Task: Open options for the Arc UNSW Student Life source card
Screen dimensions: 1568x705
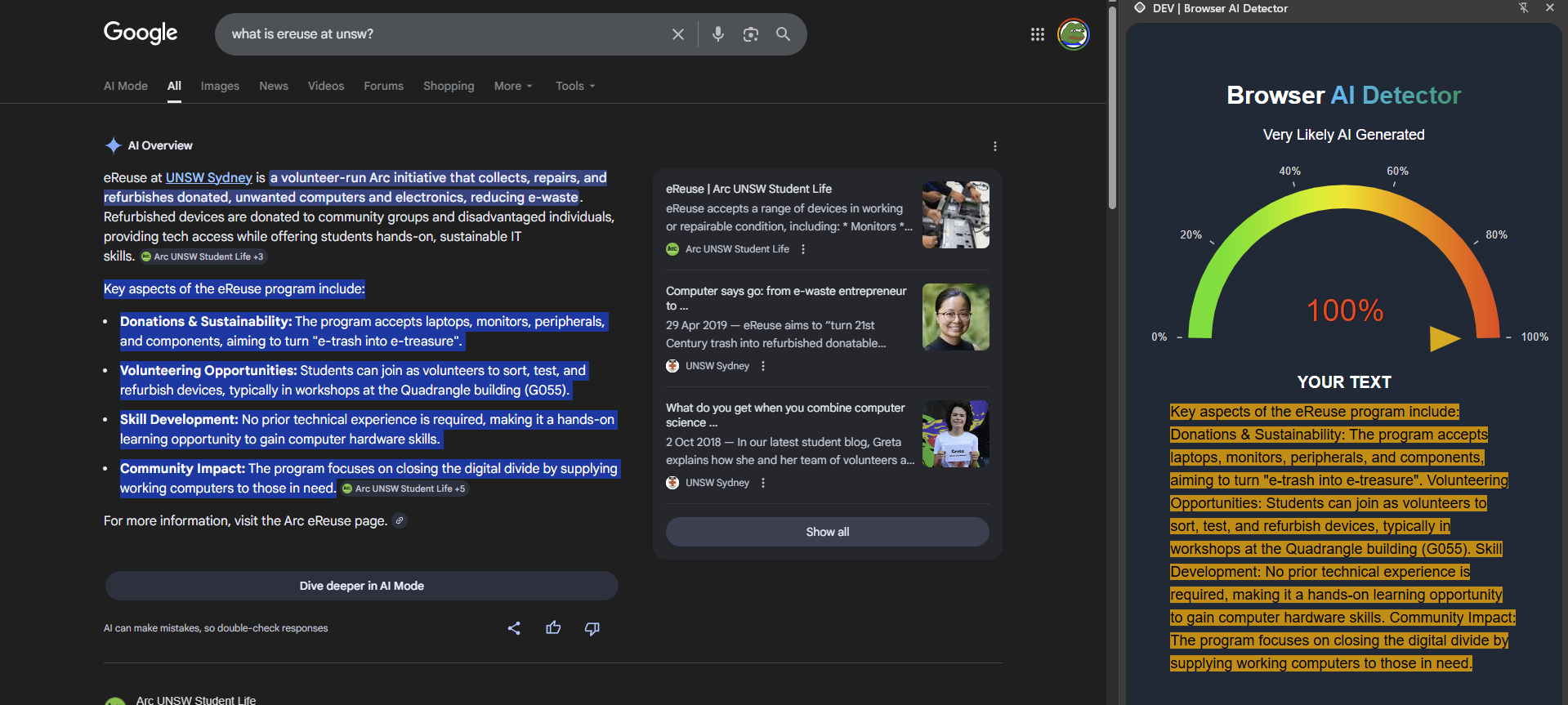Action: coord(803,249)
